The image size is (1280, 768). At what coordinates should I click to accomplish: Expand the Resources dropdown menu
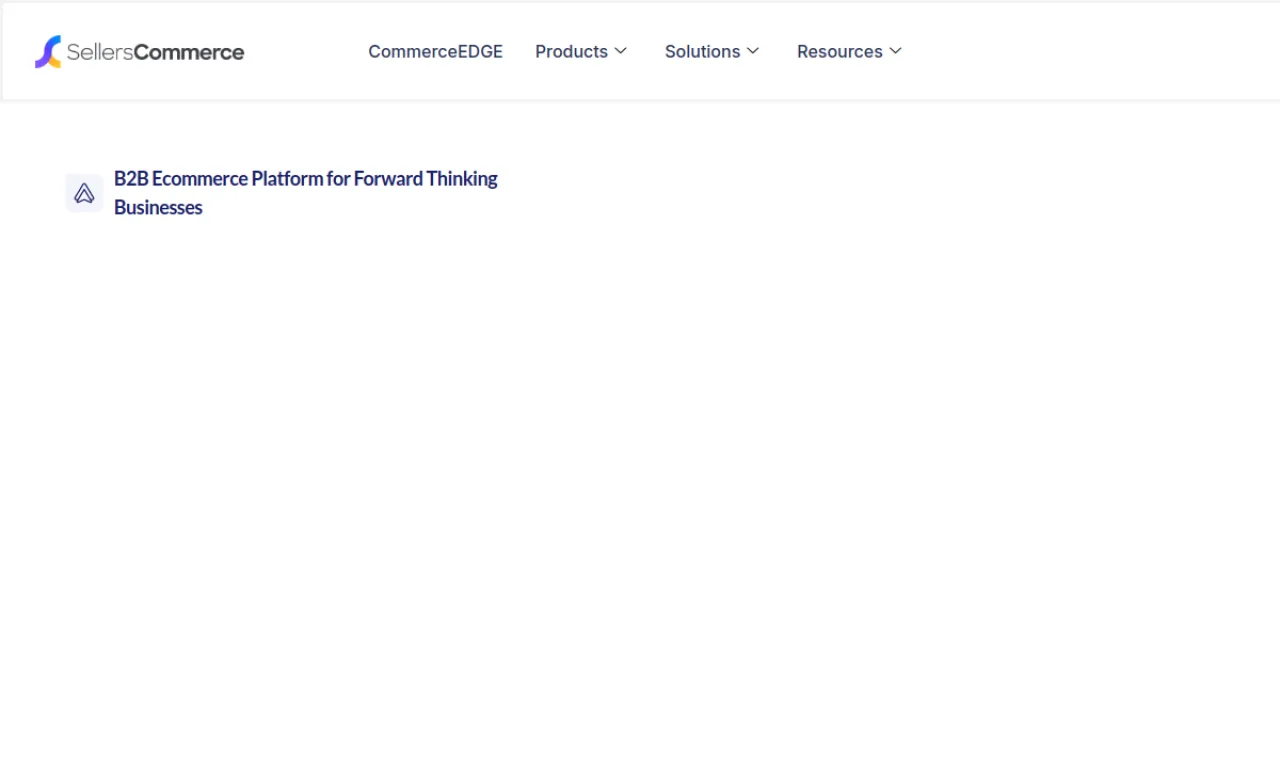[849, 51]
